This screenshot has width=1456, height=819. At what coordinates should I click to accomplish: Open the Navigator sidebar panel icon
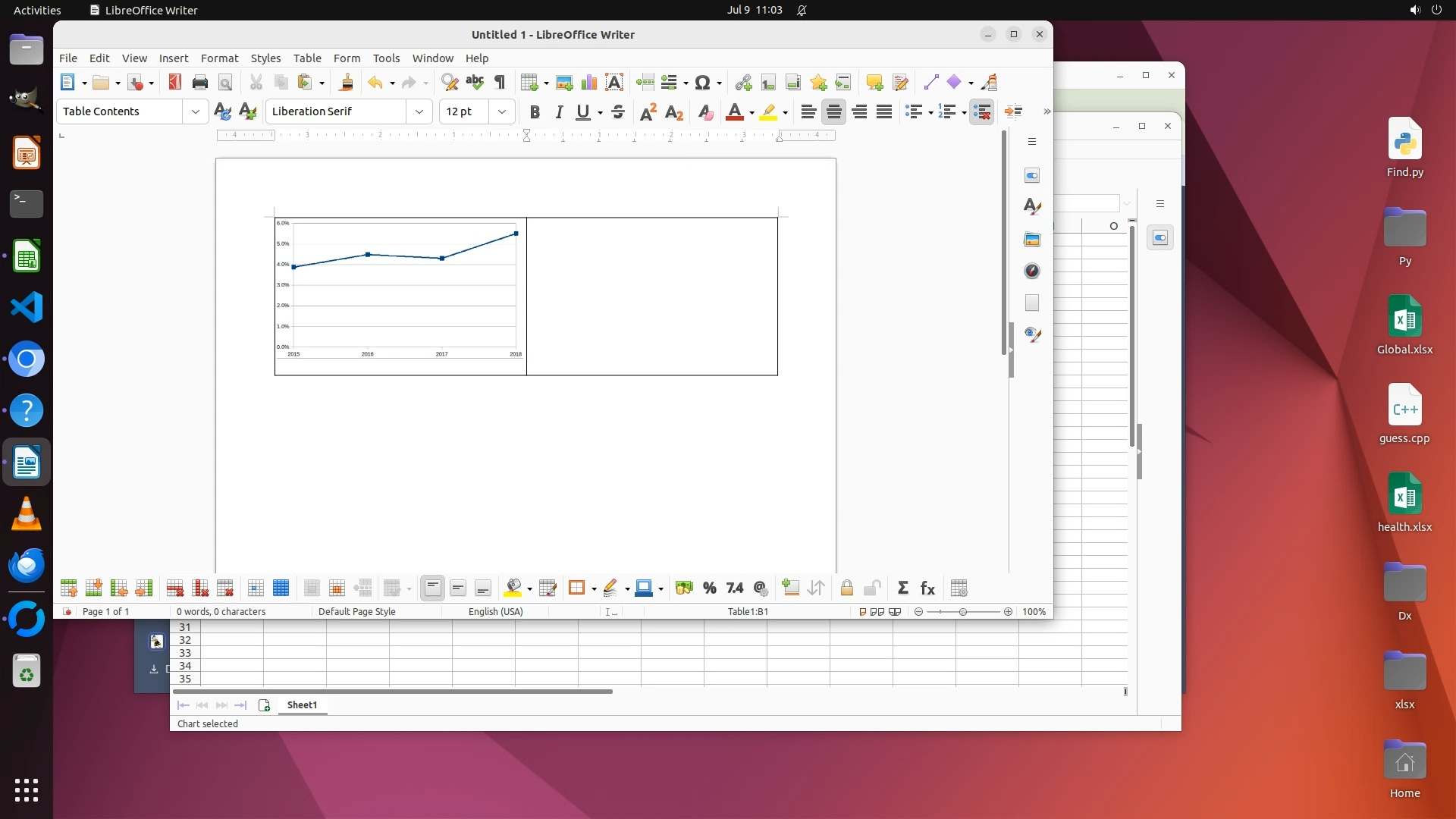pyautogui.click(x=1032, y=271)
